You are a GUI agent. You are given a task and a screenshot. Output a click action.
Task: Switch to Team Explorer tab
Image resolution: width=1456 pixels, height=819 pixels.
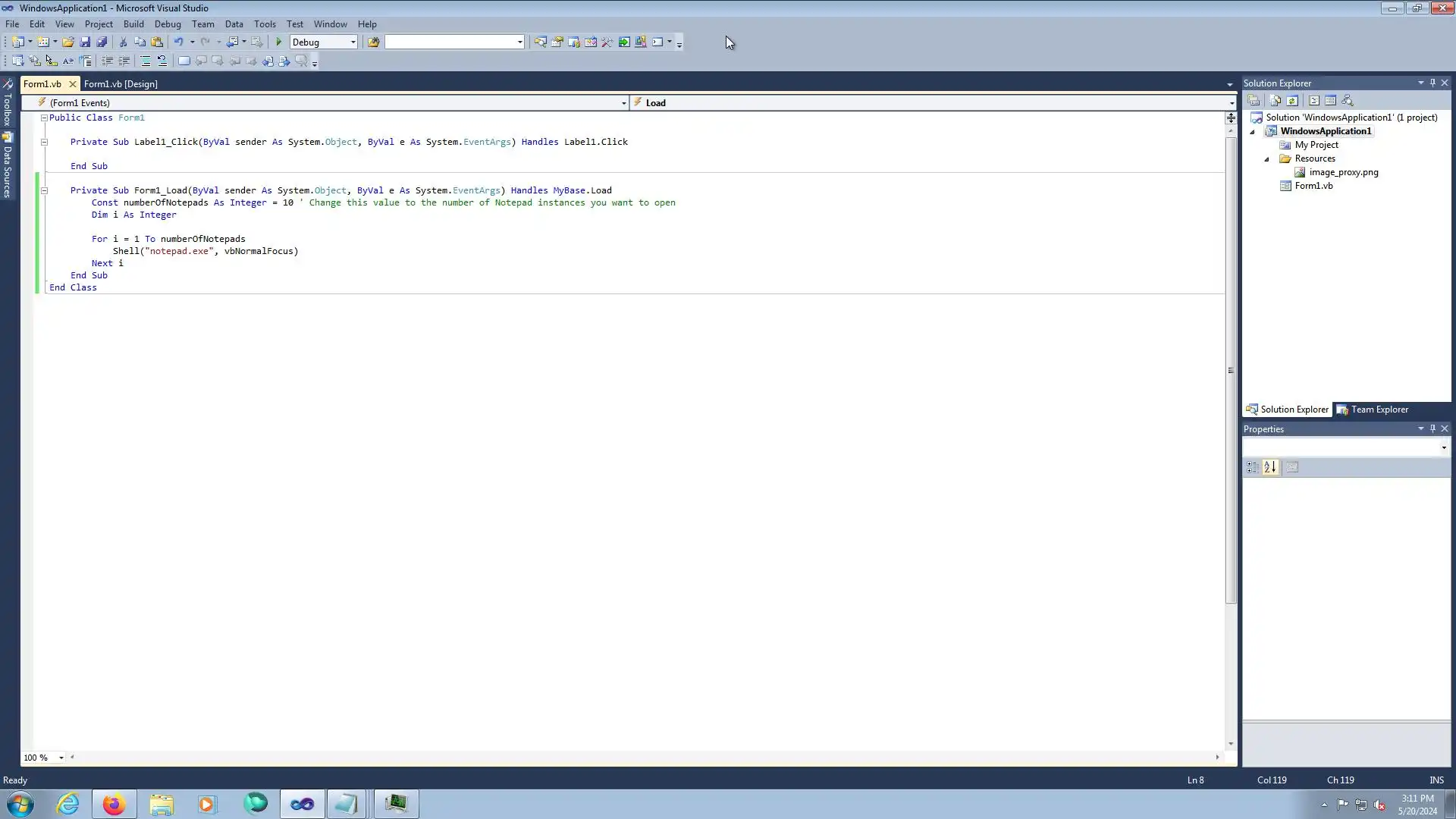click(1373, 409)
